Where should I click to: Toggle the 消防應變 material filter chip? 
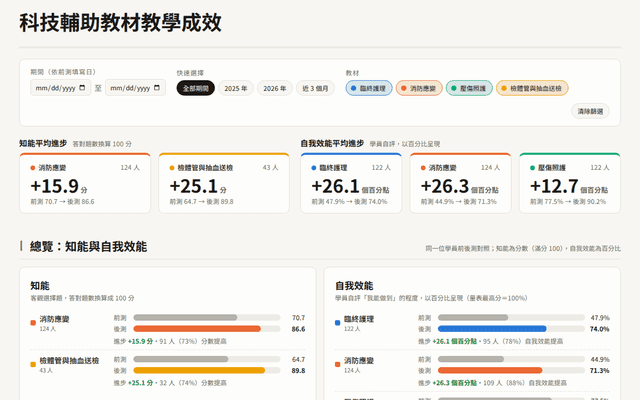(419, 88)
